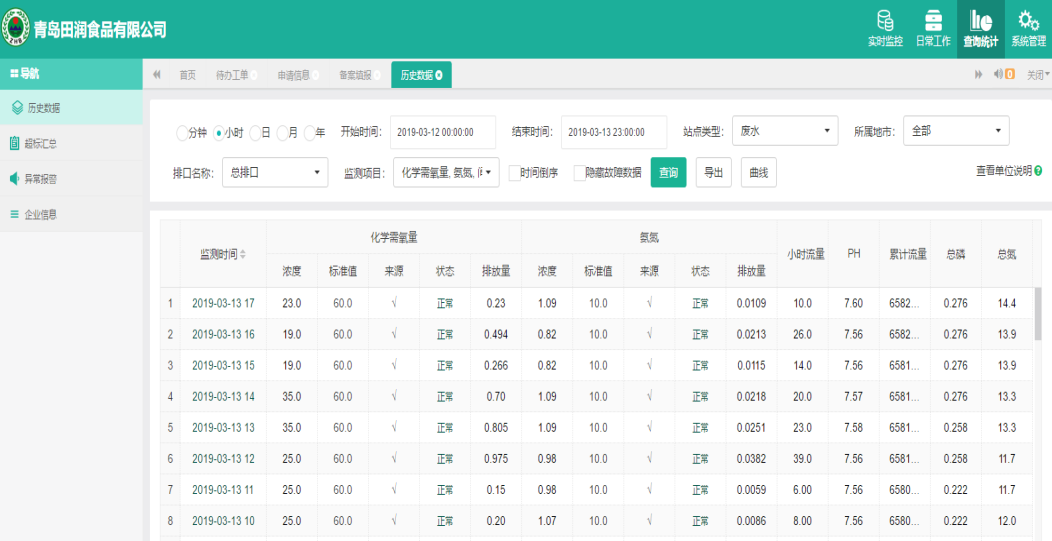Sort by 监测时间 column sort arrows

click(243, 254)
